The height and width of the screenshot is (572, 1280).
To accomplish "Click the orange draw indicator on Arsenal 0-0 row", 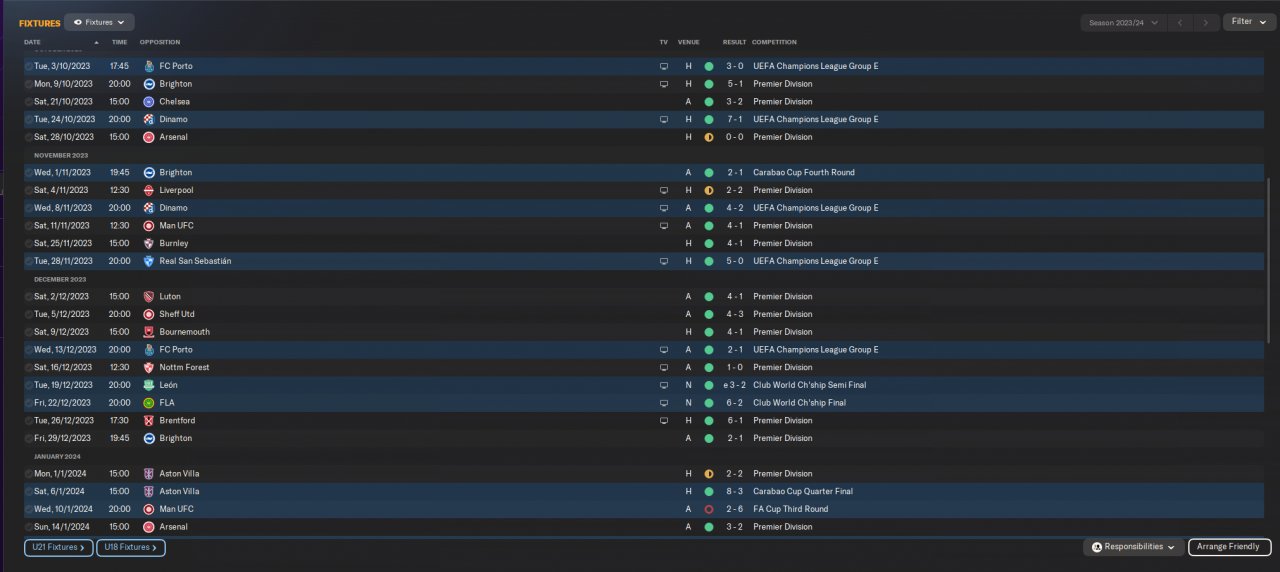I will pyautogui.click(x=709, y=137).
